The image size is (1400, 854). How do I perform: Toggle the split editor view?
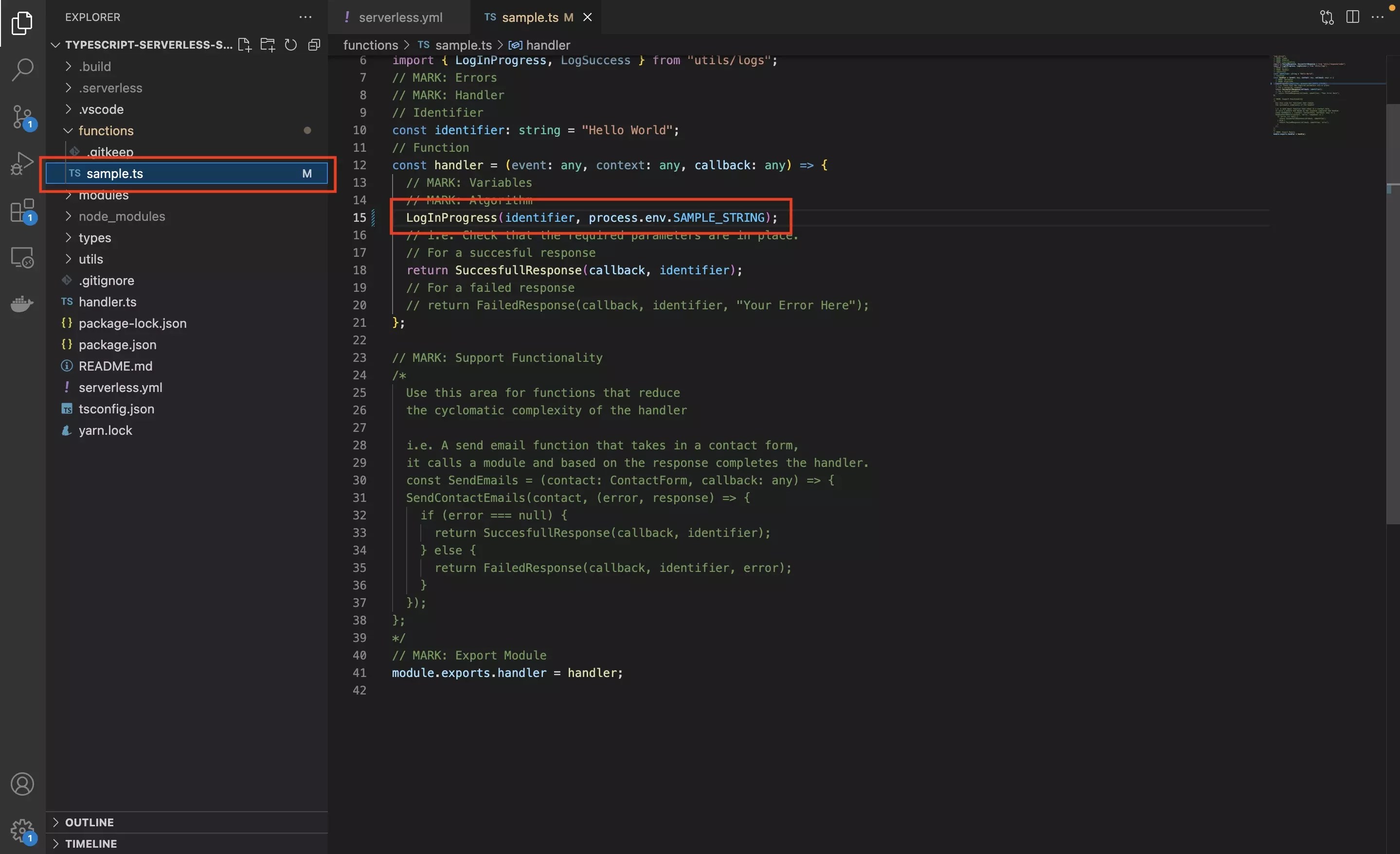click(1352, 17)
